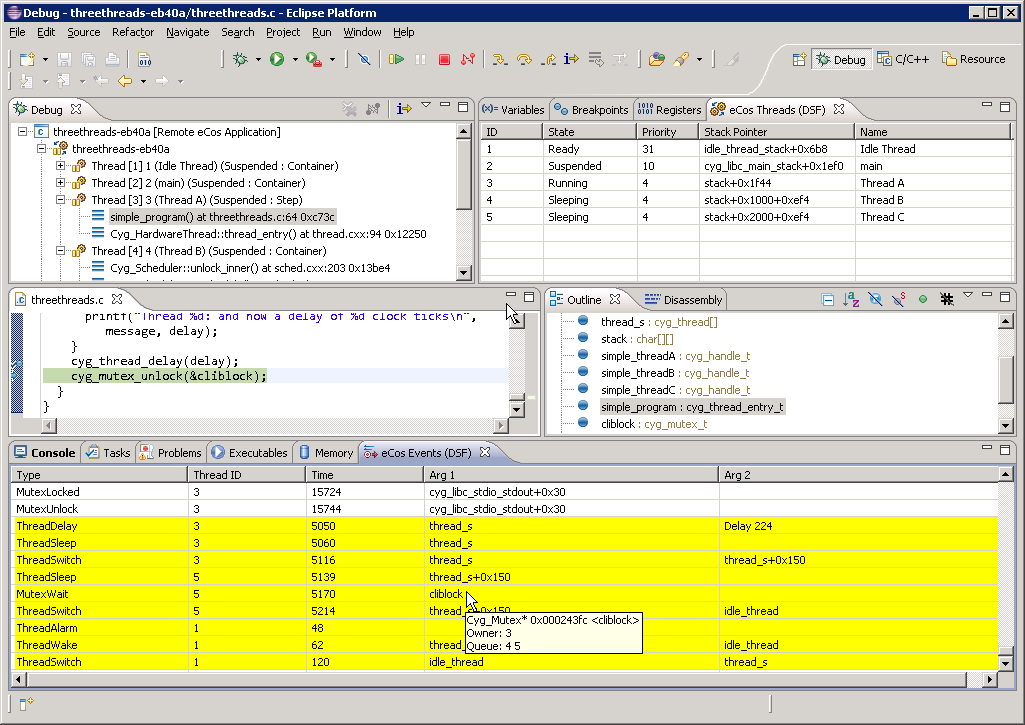Click the Debug bug launch icon

click(x=241, y=59)
